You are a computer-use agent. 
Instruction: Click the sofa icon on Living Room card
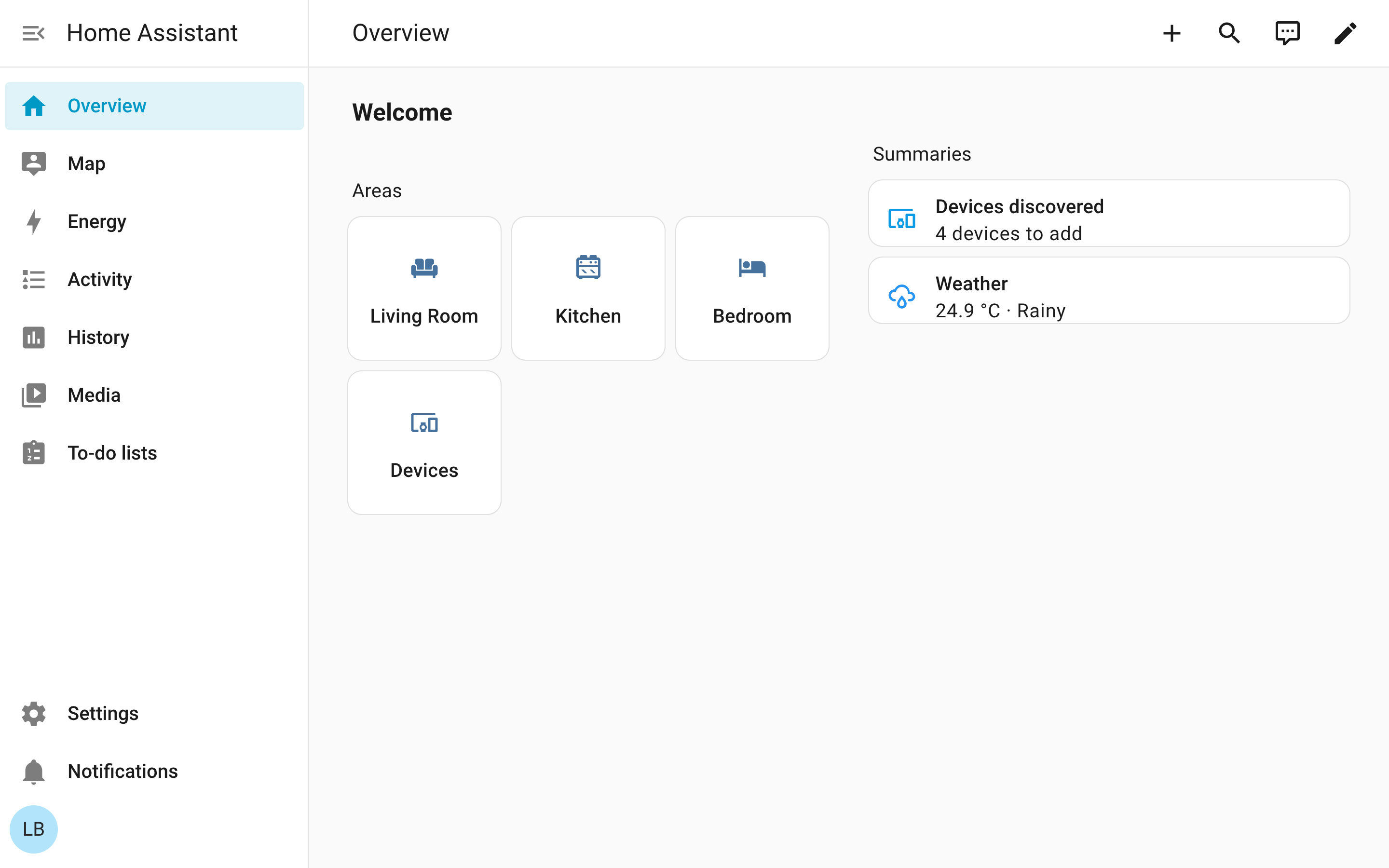pos(424,268)
